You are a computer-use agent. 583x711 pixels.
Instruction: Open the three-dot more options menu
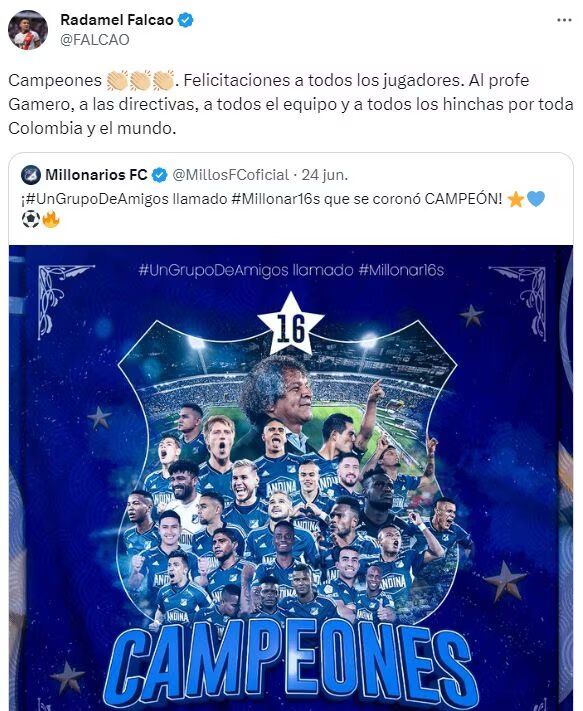tap(564, 20)
